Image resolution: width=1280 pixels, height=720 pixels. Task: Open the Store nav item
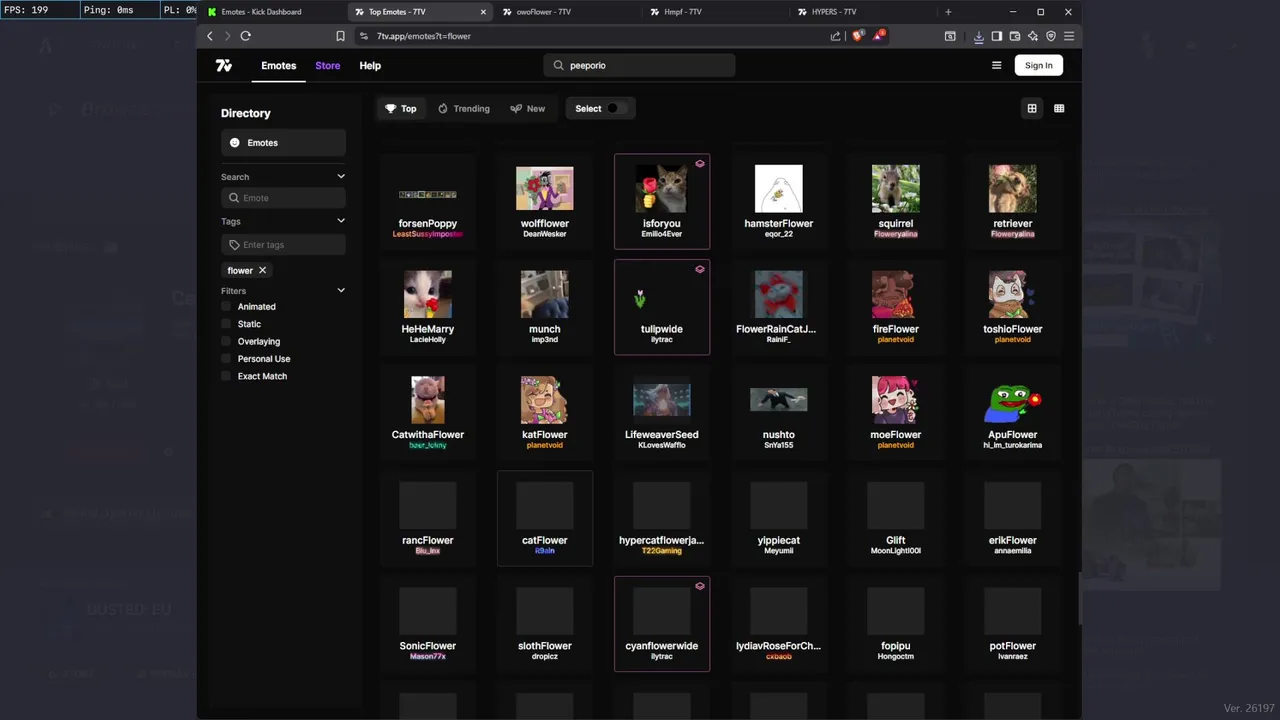pyautogui.click(x=328, y=65)
